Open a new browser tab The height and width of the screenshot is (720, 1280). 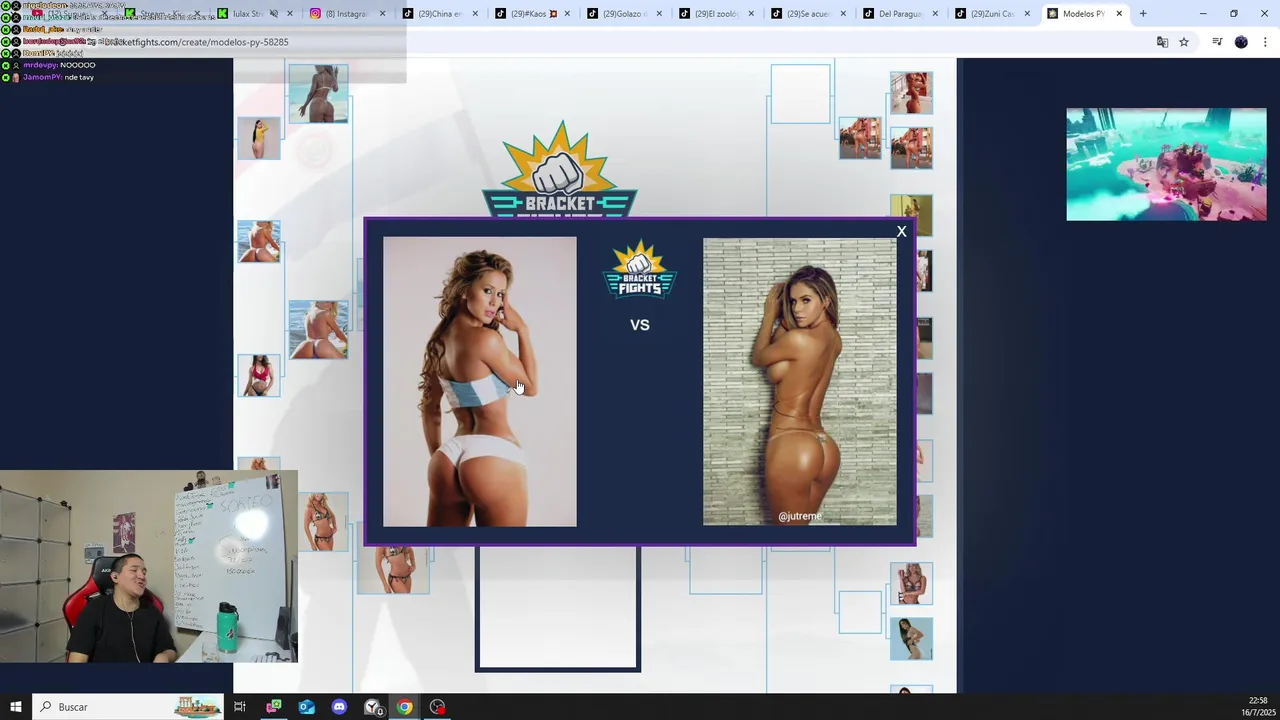pos(1143,14)
